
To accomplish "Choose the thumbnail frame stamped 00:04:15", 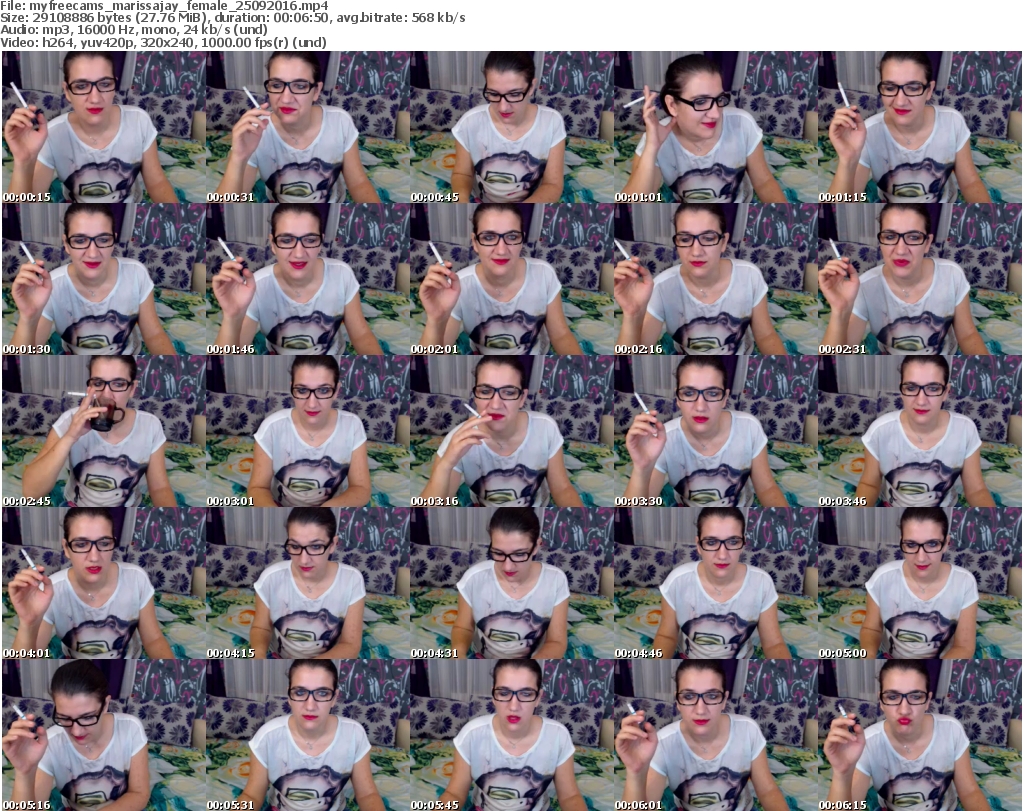I will [x=308, y=583].
